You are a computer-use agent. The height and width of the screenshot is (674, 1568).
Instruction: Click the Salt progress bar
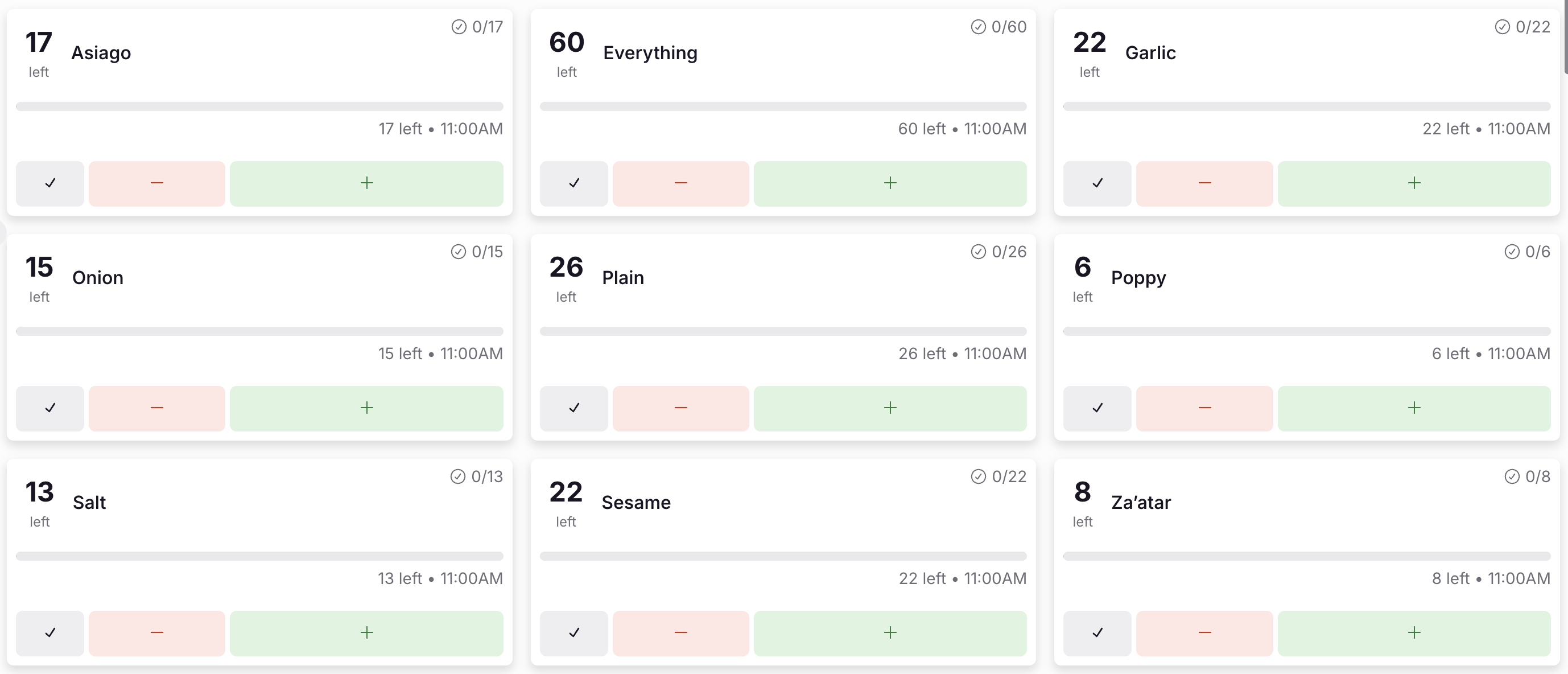click(x=259, y=556)
